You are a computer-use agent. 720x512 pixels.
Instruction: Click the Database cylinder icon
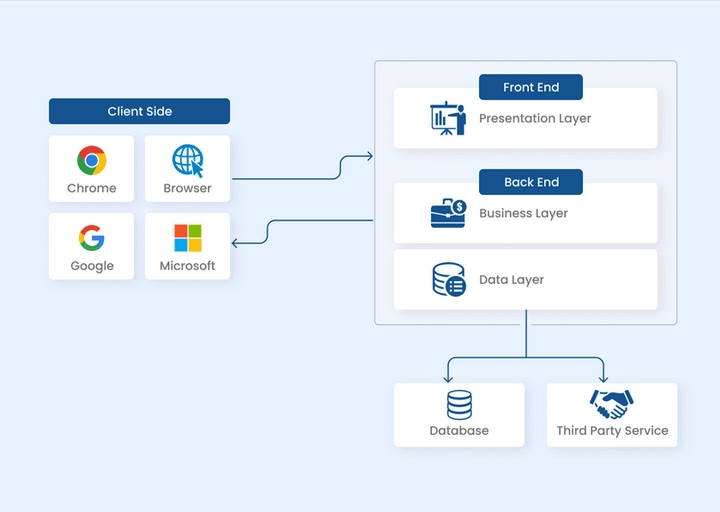click(x=459, y=405)
